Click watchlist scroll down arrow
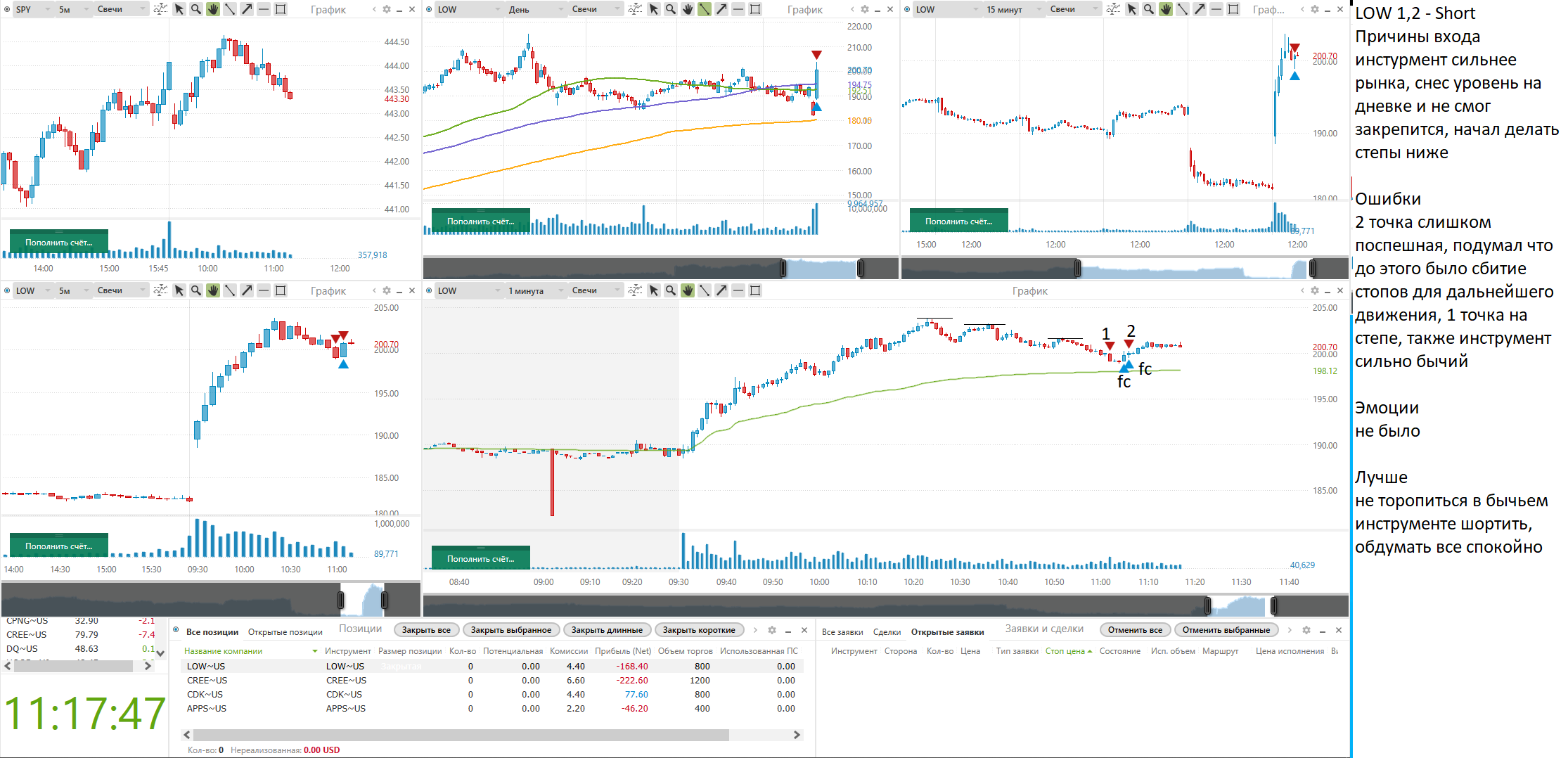This screenshot has width=1568, height=758. [160, 653]
